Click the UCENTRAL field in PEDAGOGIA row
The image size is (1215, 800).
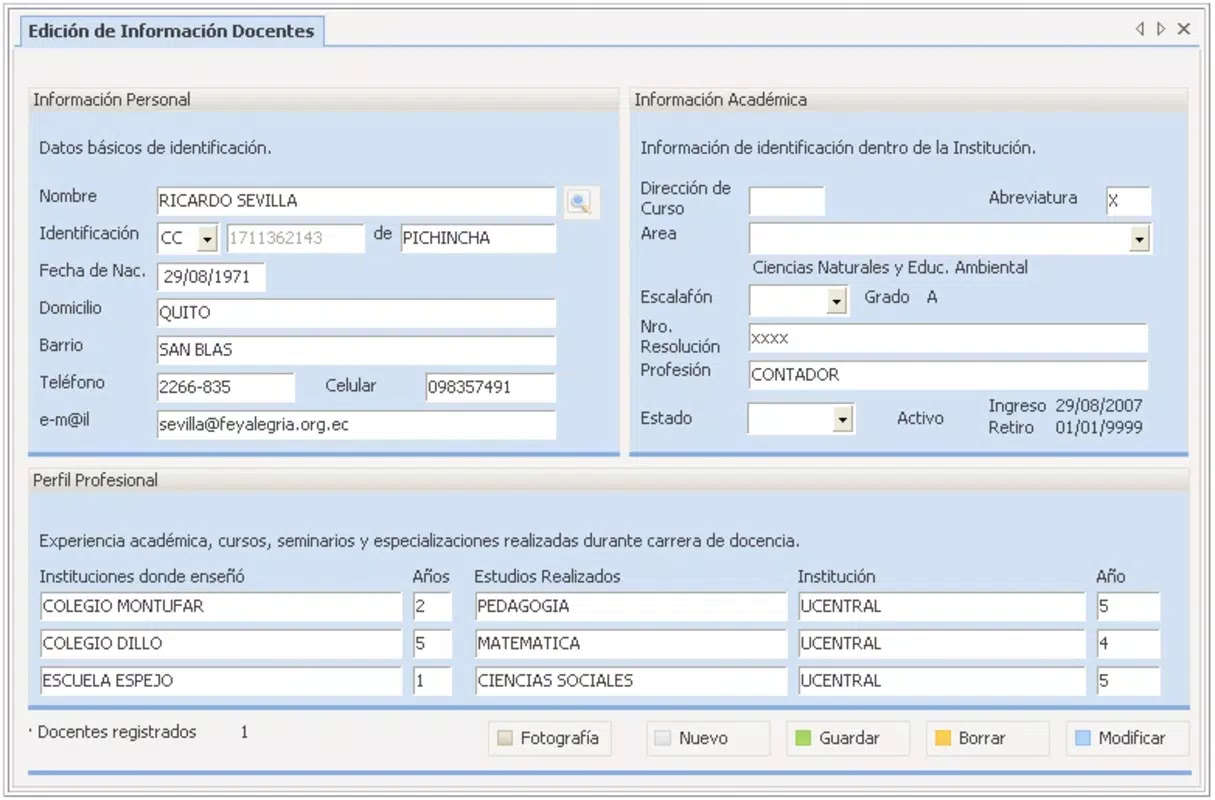coord(941,607)
